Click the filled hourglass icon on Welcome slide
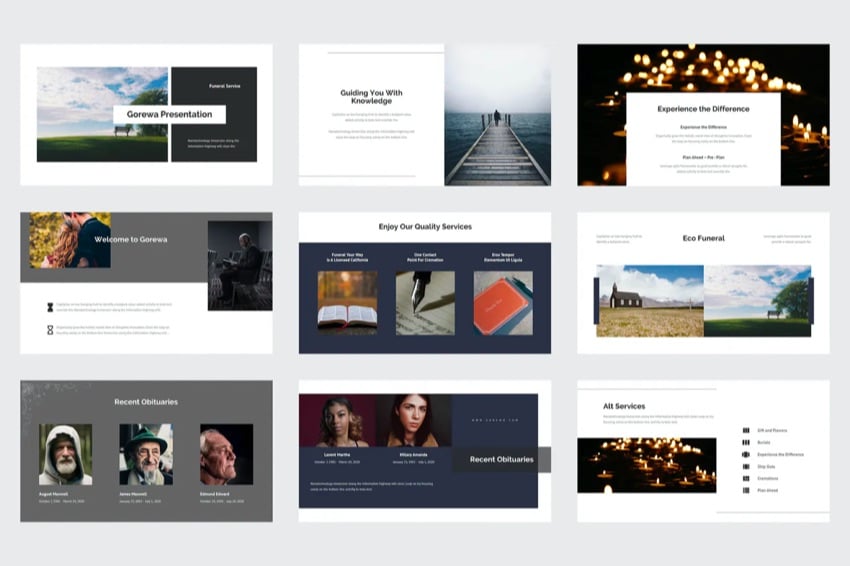This screenshot has width=850, height=566. click(50, 308)
